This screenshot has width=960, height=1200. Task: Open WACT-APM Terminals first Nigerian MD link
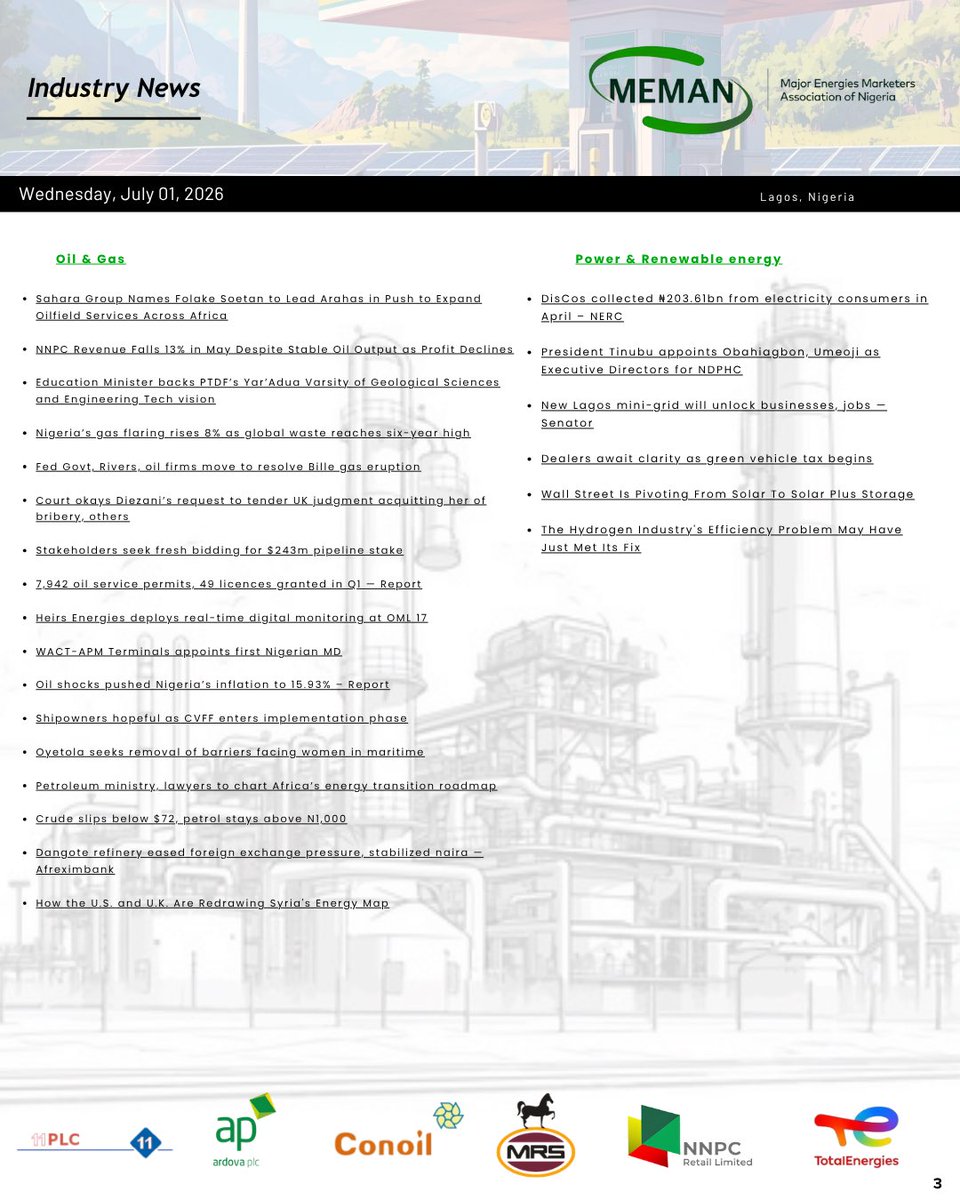pyautogui.click(x=188, y=651)
